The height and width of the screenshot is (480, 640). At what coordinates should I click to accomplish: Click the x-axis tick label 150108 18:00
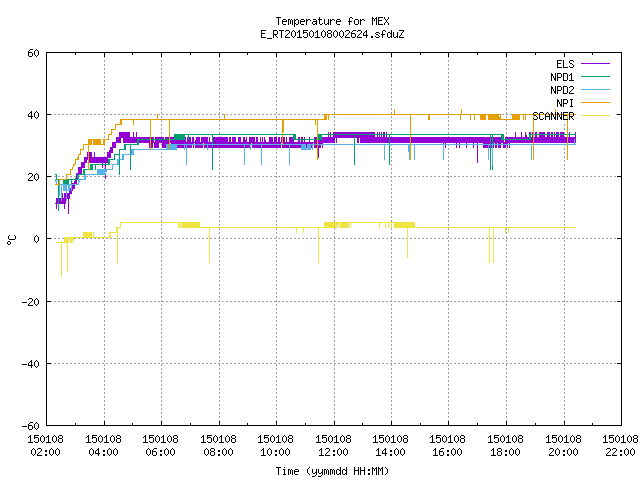coord(506,446)
